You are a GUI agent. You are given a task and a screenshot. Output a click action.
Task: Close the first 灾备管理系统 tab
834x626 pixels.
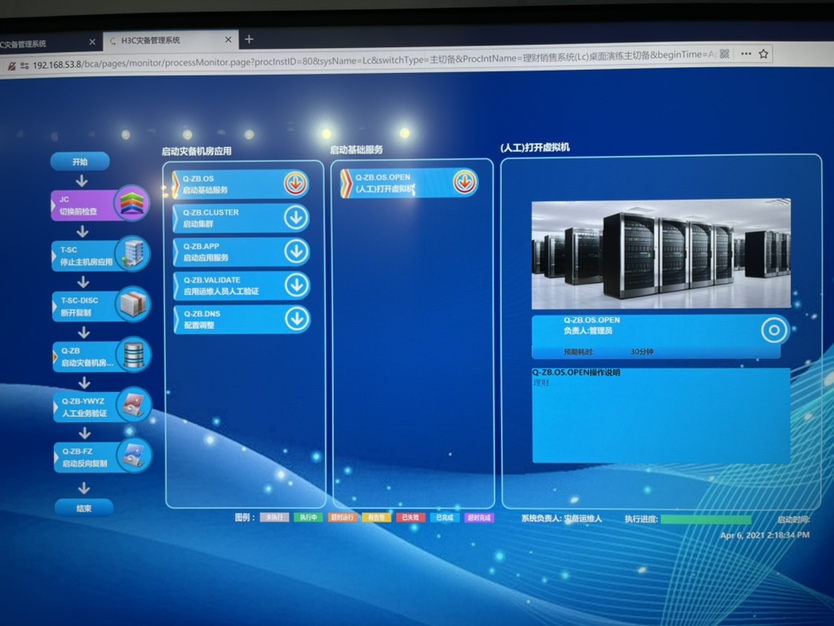93,41
